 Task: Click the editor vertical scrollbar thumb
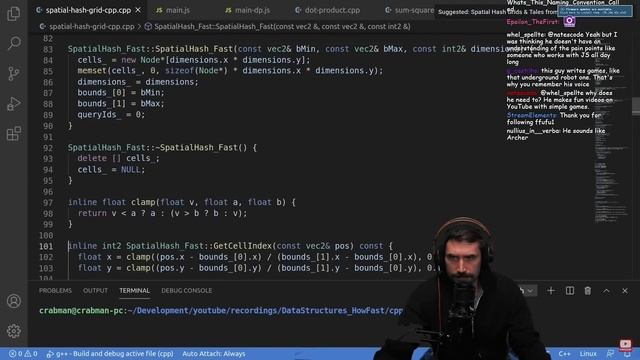click(x=636, y=106)
